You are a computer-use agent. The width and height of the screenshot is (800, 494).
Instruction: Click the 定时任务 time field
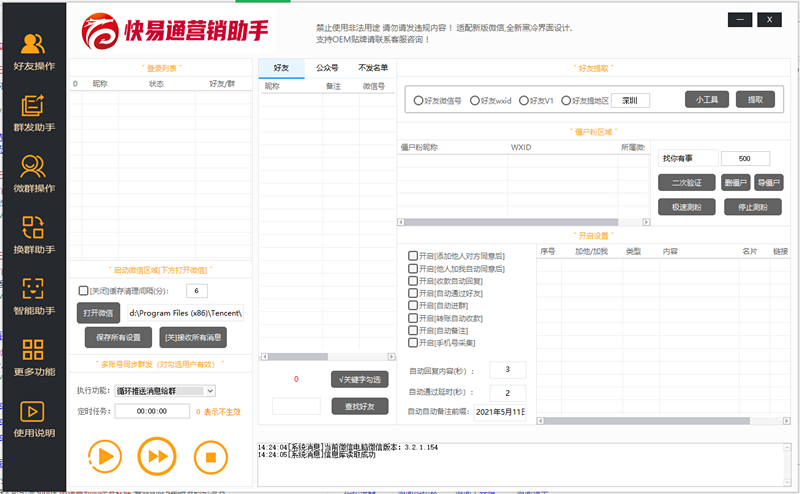pos(152,411)
